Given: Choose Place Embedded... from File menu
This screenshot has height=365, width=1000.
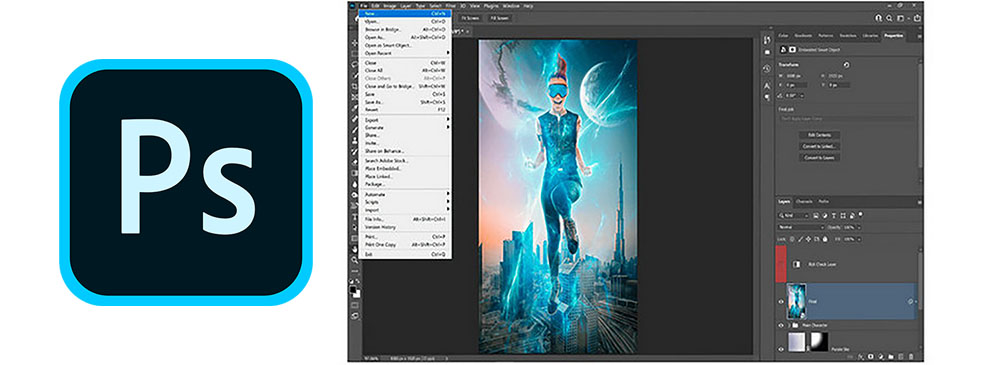Looking at the screenshot, I should pyautogui.click(x=406, y=168).
